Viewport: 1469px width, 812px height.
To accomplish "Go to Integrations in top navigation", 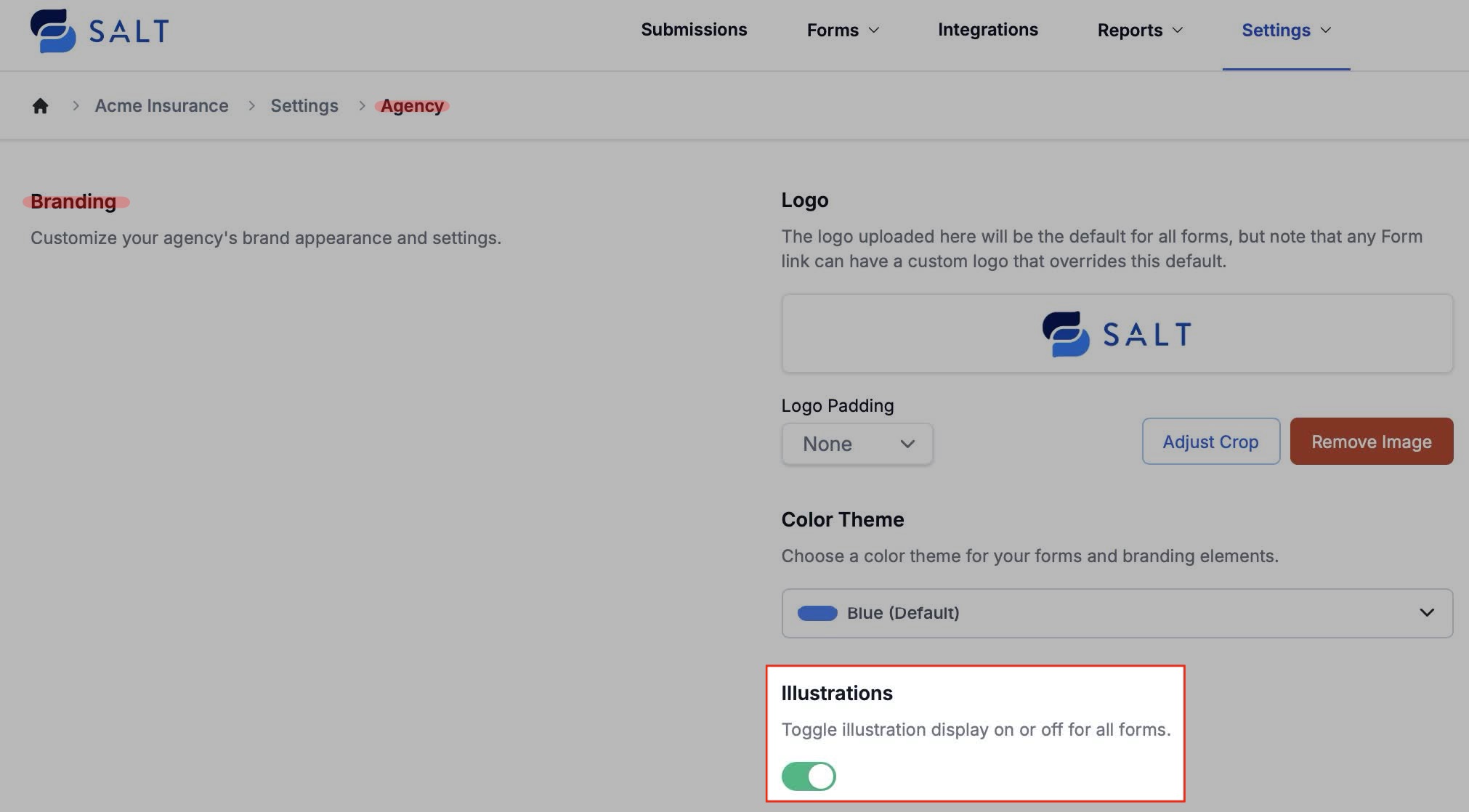I will [x=987, y=30].
